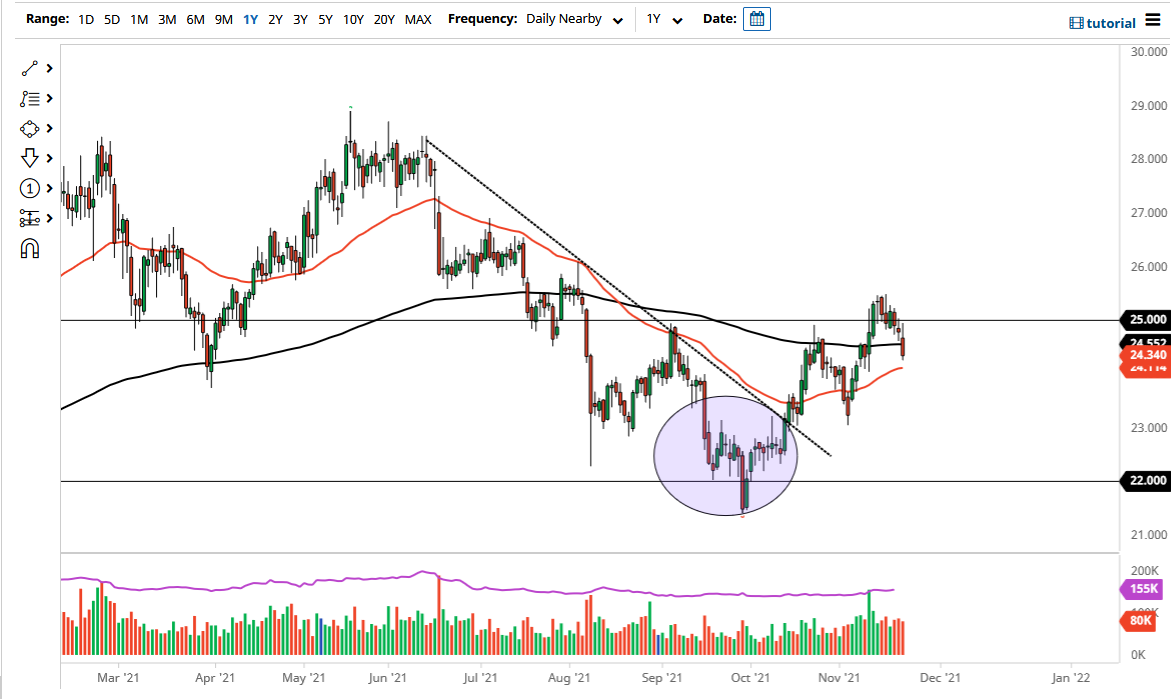Click the 29.000 price axis value
Image resolution: width=1172 pixels, height=699 pixels.
1149,105
